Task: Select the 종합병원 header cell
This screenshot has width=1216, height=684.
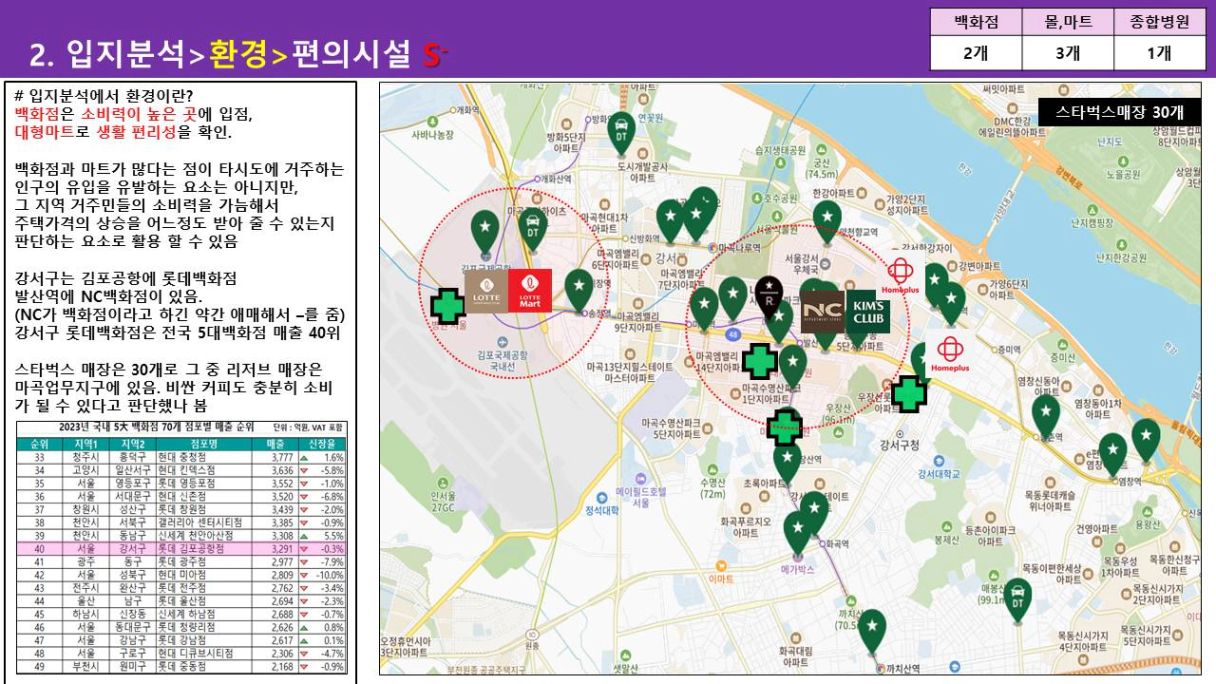Action: pyautogui.click(x=1159, y=21)
